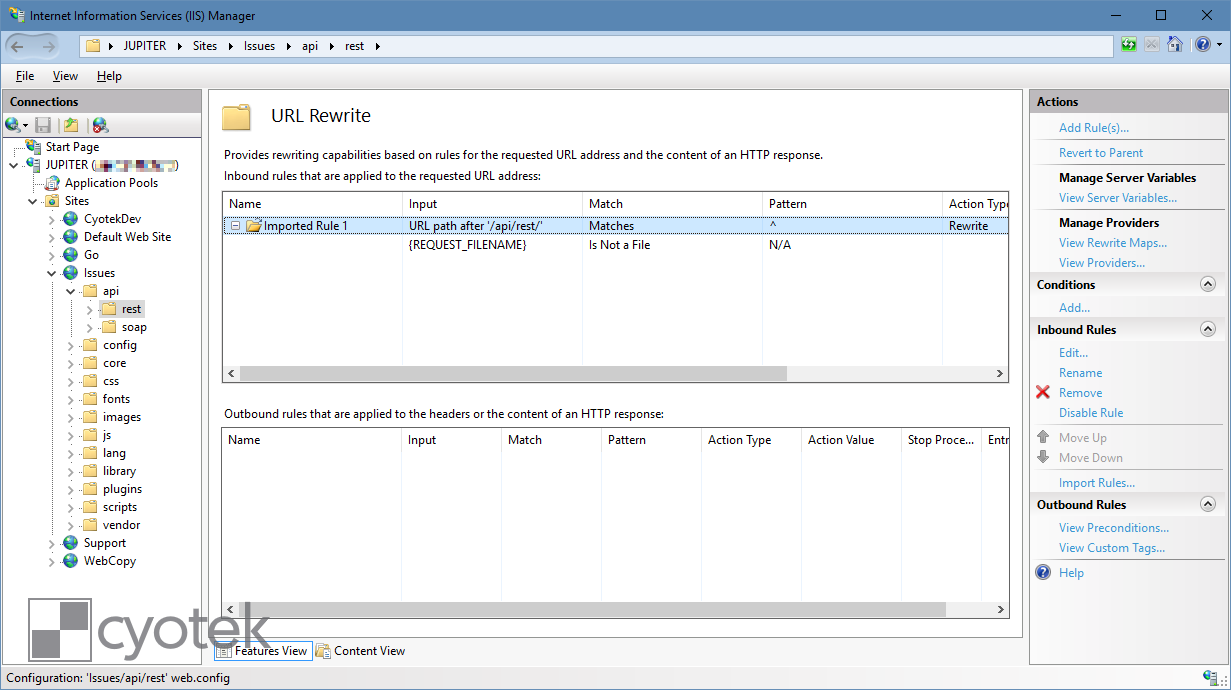Click the Revert to Parent link

tap(1101, 153)
